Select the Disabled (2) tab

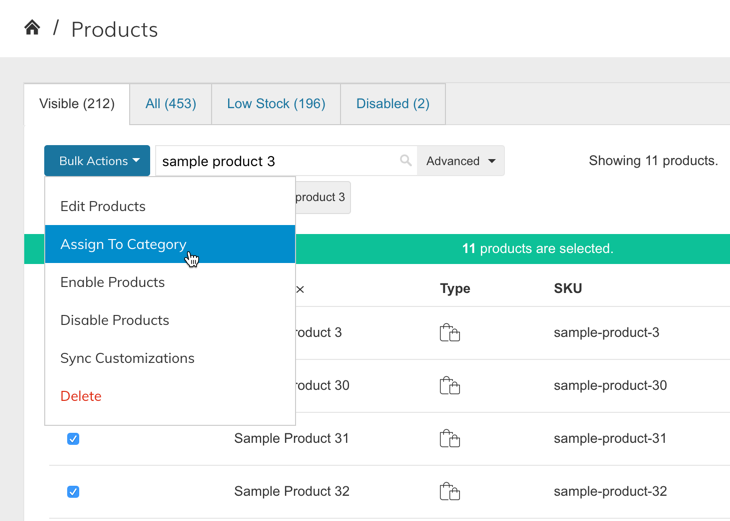pyautogui.click(x=393, y=104)
